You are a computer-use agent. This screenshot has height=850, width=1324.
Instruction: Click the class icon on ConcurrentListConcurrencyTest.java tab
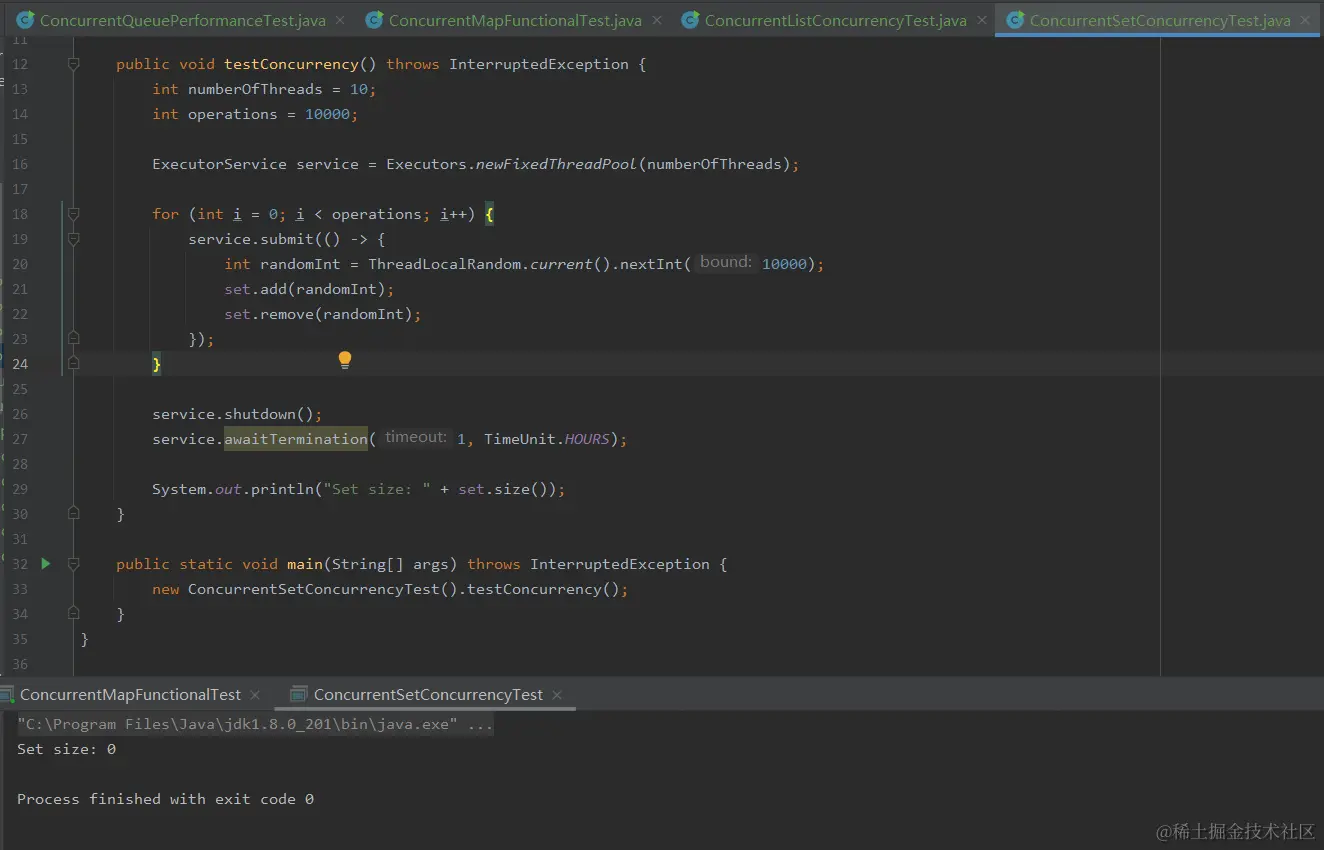[x=690, y=20]
